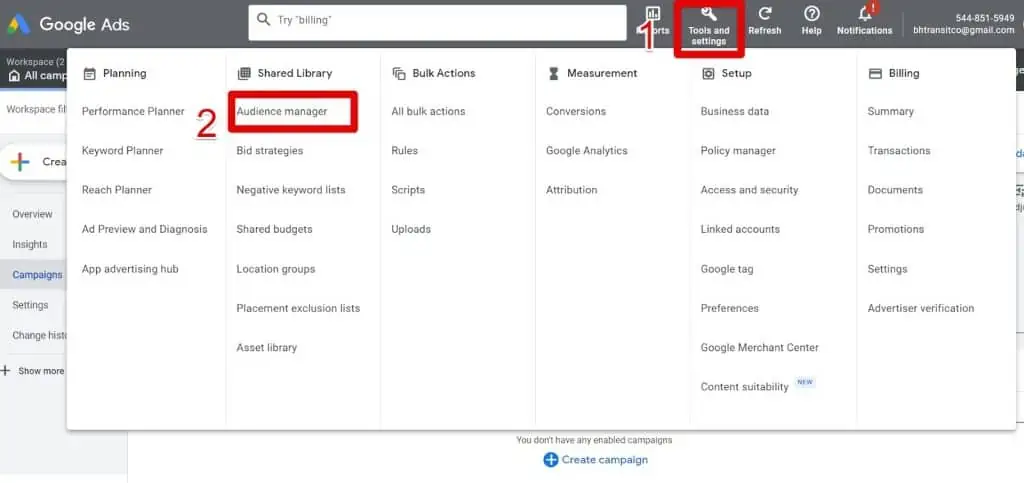Image resolution: width=1024 pixels, height=483 pixels.
Task: Select Insights in left sidebar
Action: [29, 244]
